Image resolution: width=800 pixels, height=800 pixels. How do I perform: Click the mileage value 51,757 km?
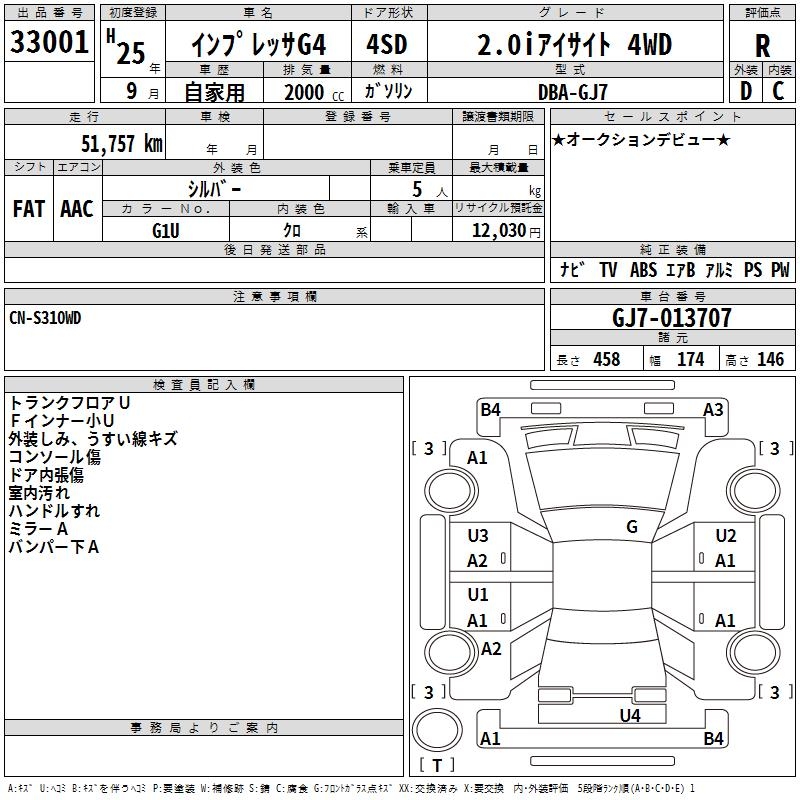122,143
